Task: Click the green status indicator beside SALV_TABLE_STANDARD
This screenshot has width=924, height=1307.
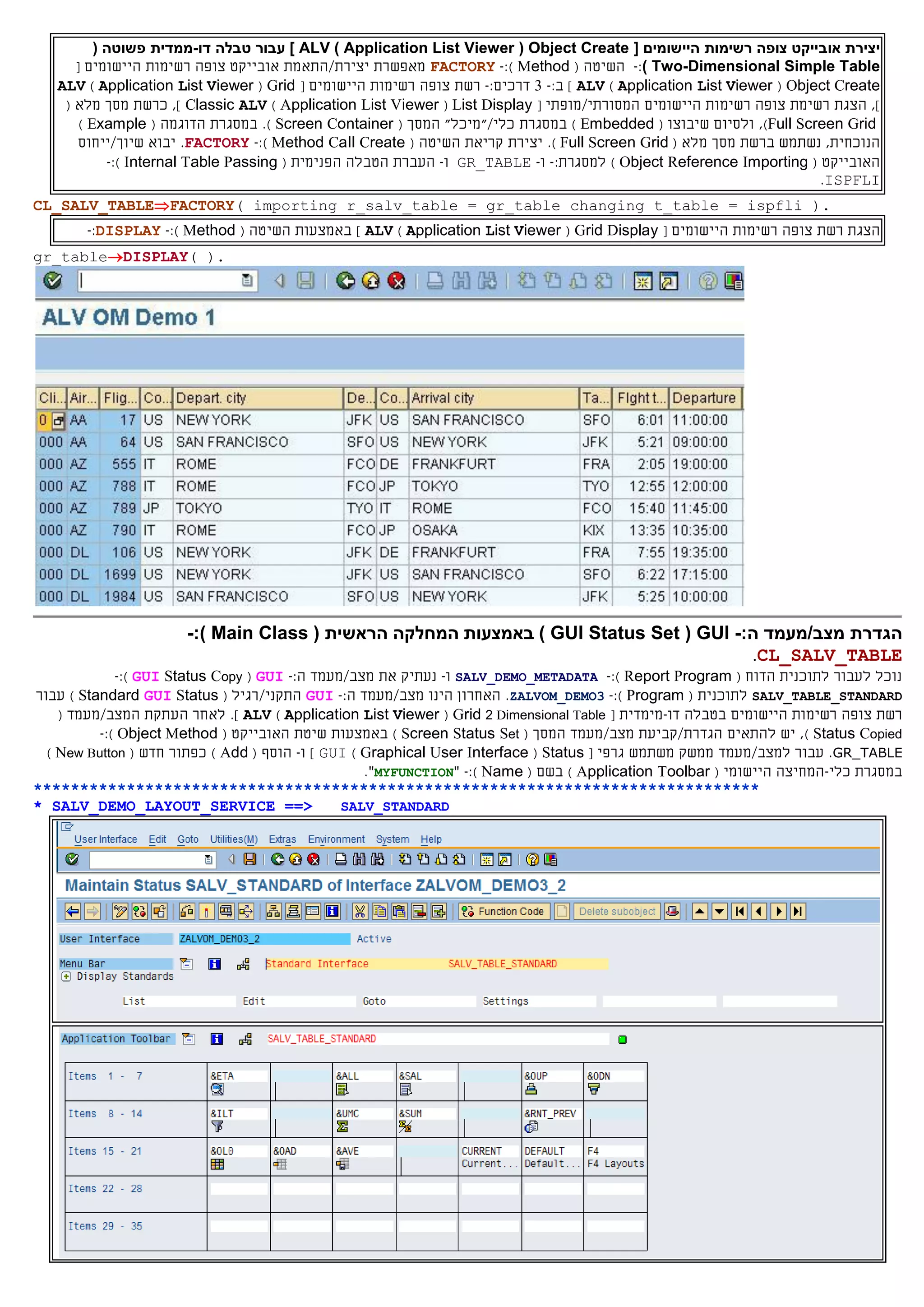Action: click(x=623, y=1039)
